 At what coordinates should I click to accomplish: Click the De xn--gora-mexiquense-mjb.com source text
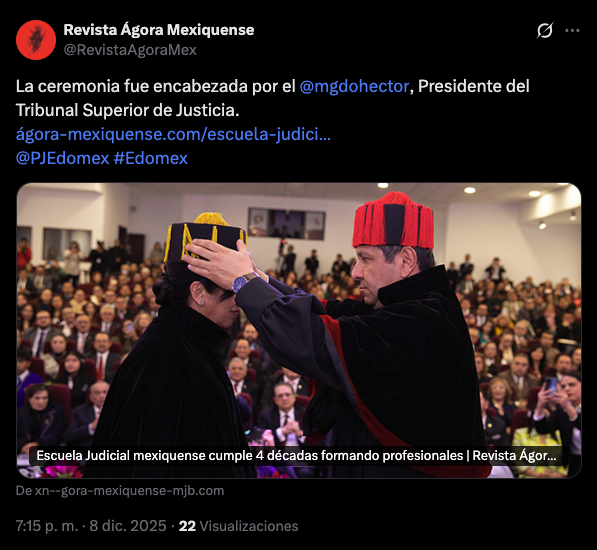coord(120,491)
